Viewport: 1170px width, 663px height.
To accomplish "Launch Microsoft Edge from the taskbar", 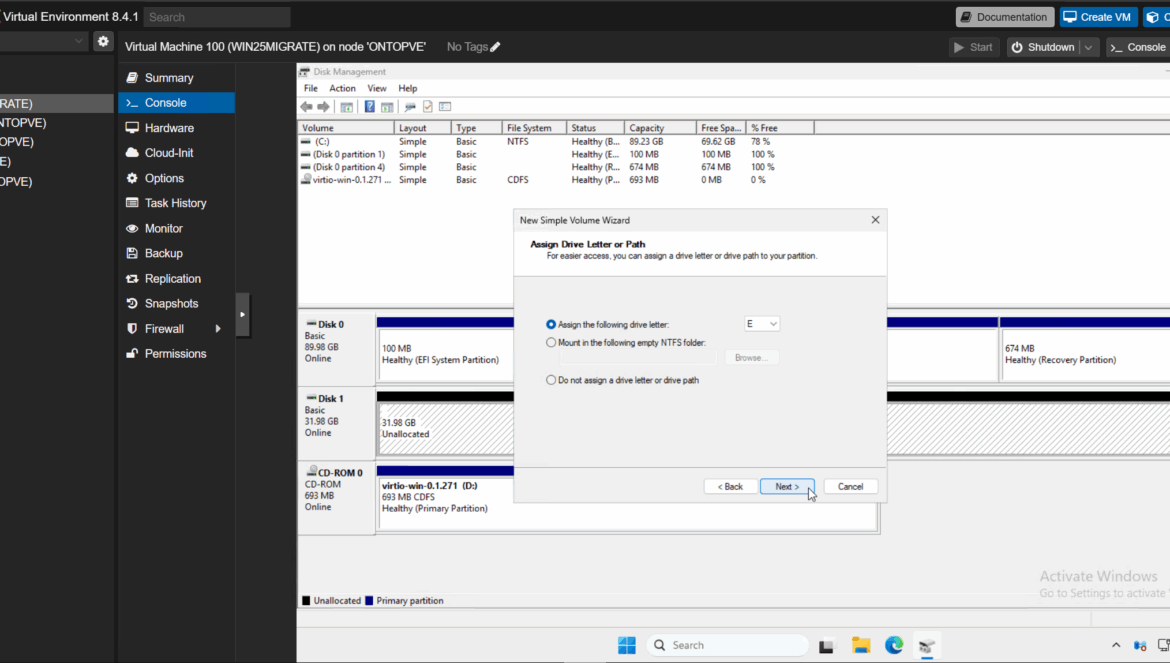I will 894,645.
